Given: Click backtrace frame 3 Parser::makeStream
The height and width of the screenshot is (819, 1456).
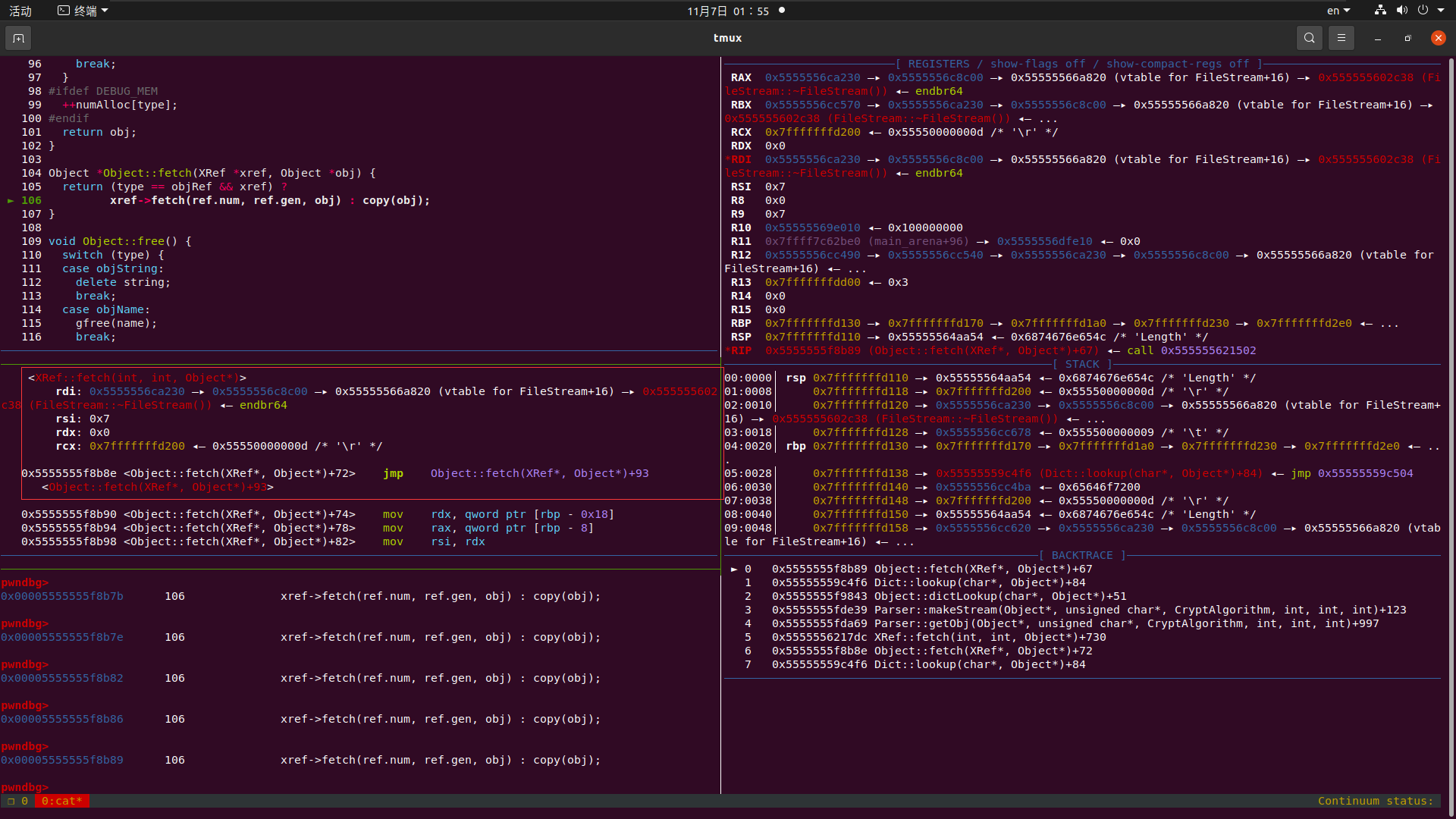Looking at the screenshot, I should (1075, 610).
